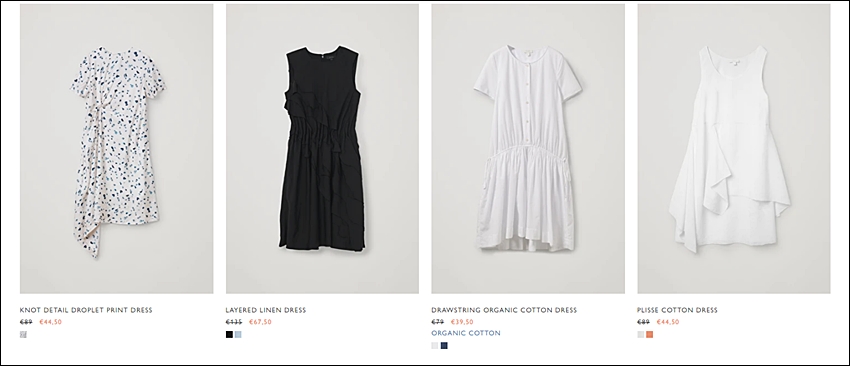Open the black Layered Linen Dress image
The height and width of the screenshot is (366, 850).
(322, 149)
